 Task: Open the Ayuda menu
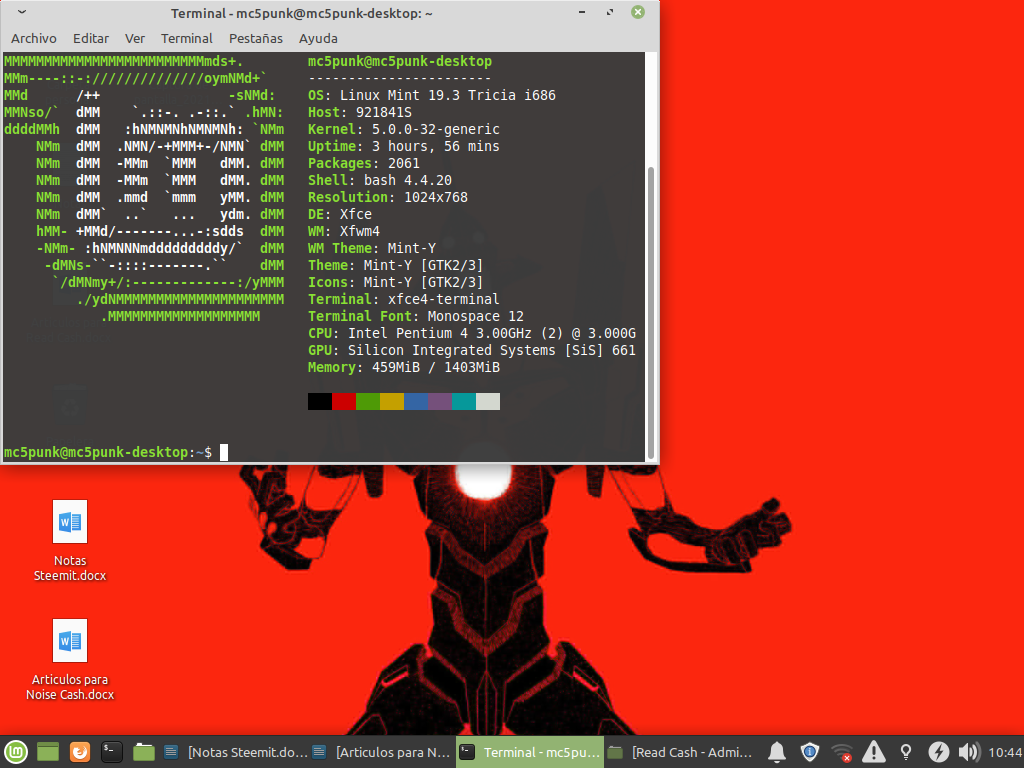click(318, 39)
